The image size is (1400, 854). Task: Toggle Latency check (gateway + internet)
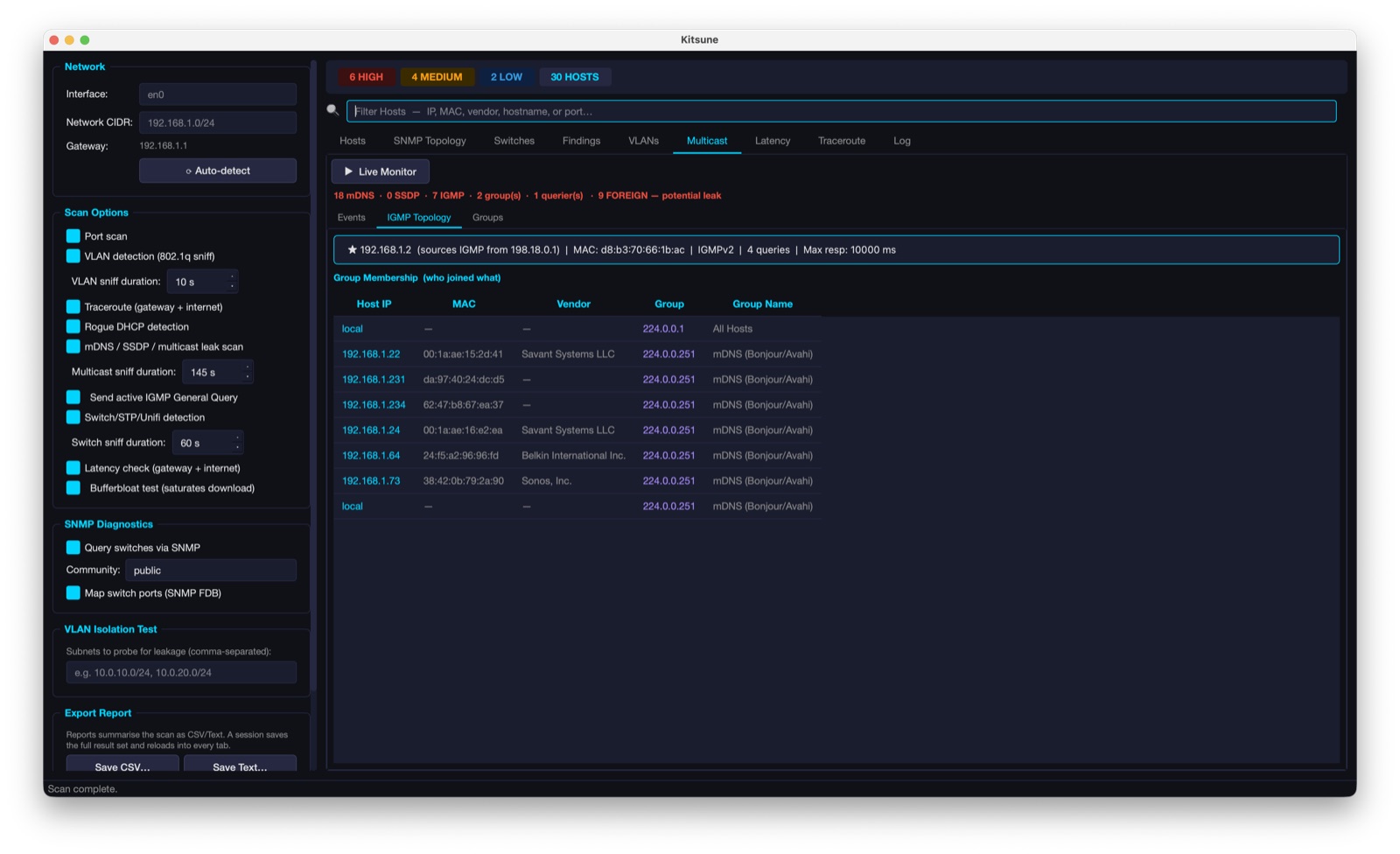pos(73,468)
